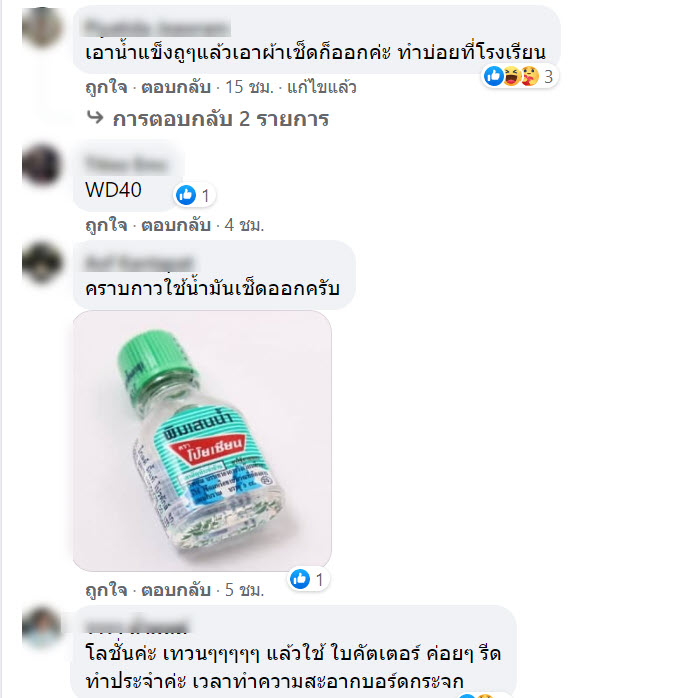690x698 pixels.
Task: Open the first commenter's profile avatar
Action: (x=41, y=27)
